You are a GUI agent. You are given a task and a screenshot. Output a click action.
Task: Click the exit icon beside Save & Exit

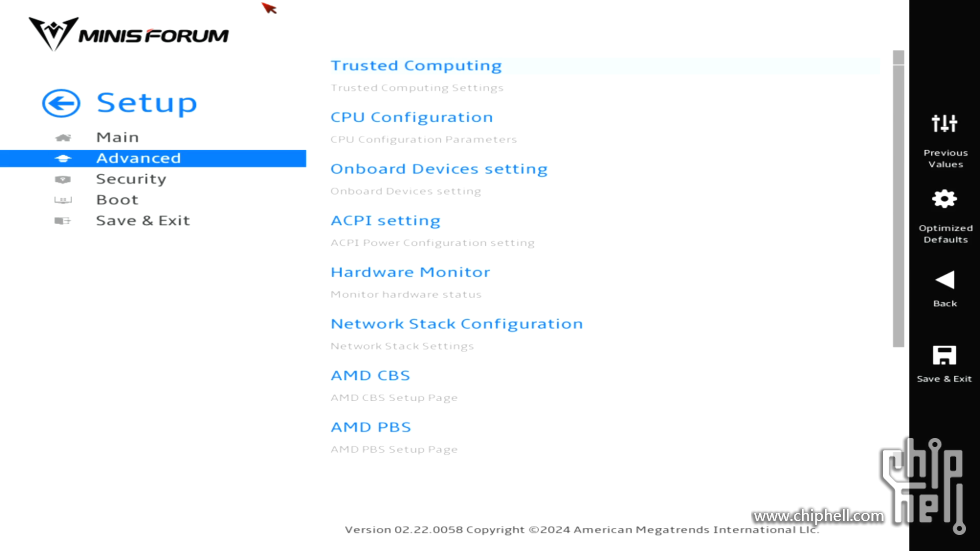[62, 221]
